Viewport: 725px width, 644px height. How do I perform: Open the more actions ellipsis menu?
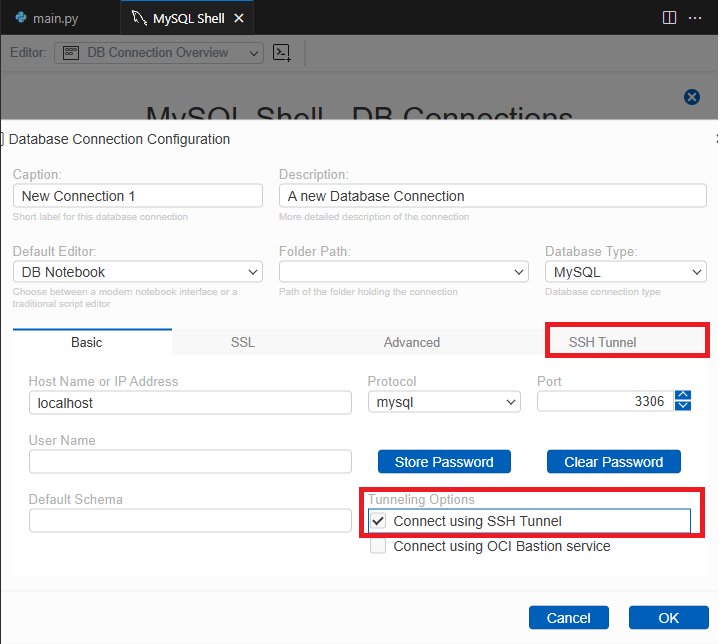coord(695,18)
